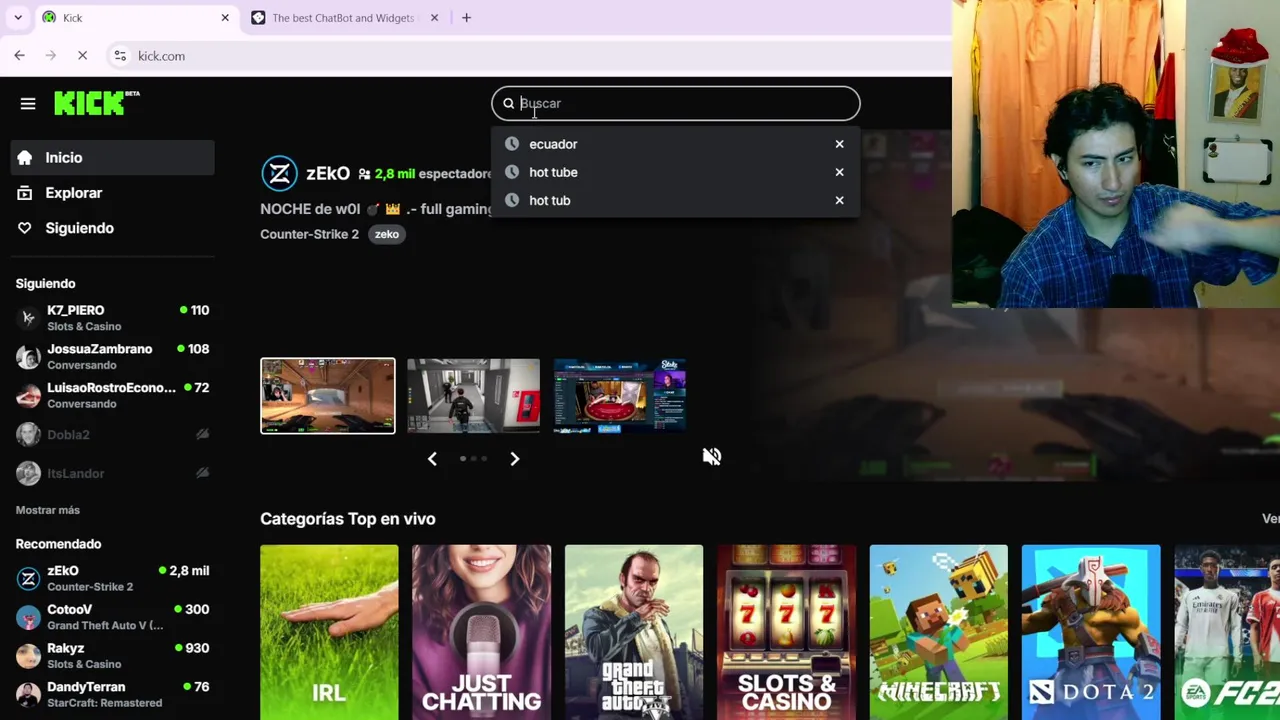Stop loading the page

tap(82, 56)
